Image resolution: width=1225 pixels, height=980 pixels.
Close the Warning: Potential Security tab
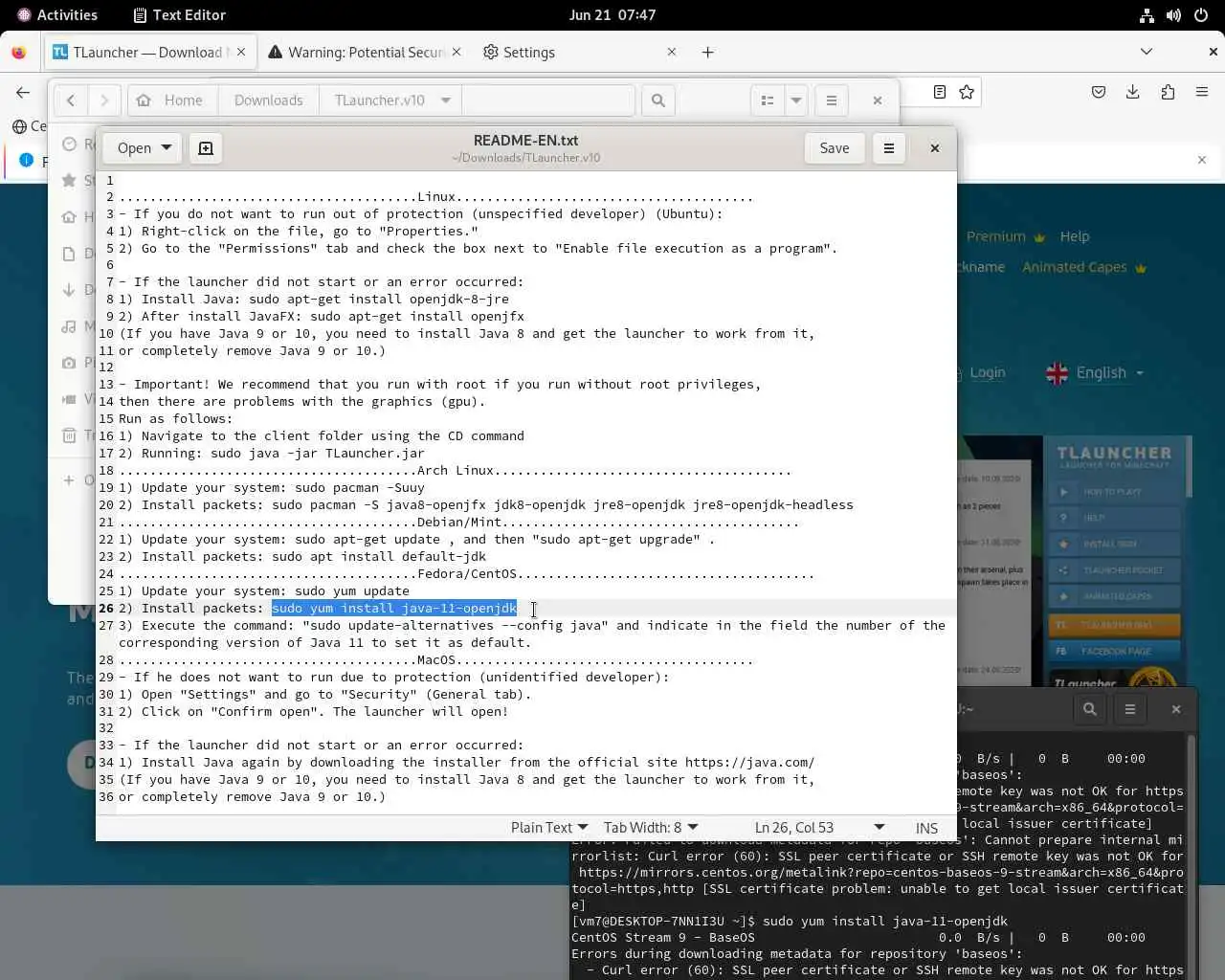click(457, 53)
